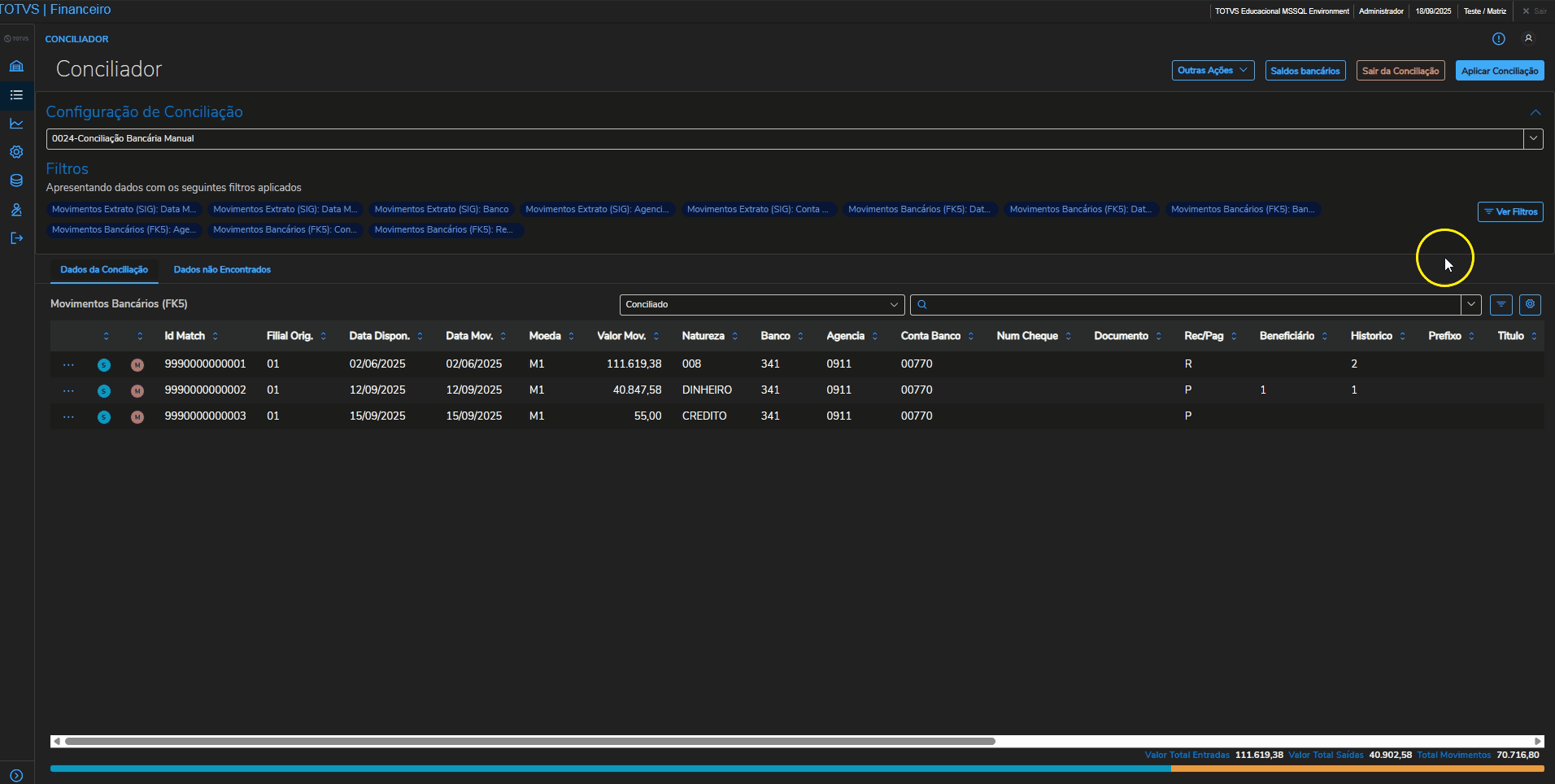This screenshot has height=784, width=1555.
Task: Click M manual icon on row 9990000000001
Action: pyautogui.click(x=137, y=365)
